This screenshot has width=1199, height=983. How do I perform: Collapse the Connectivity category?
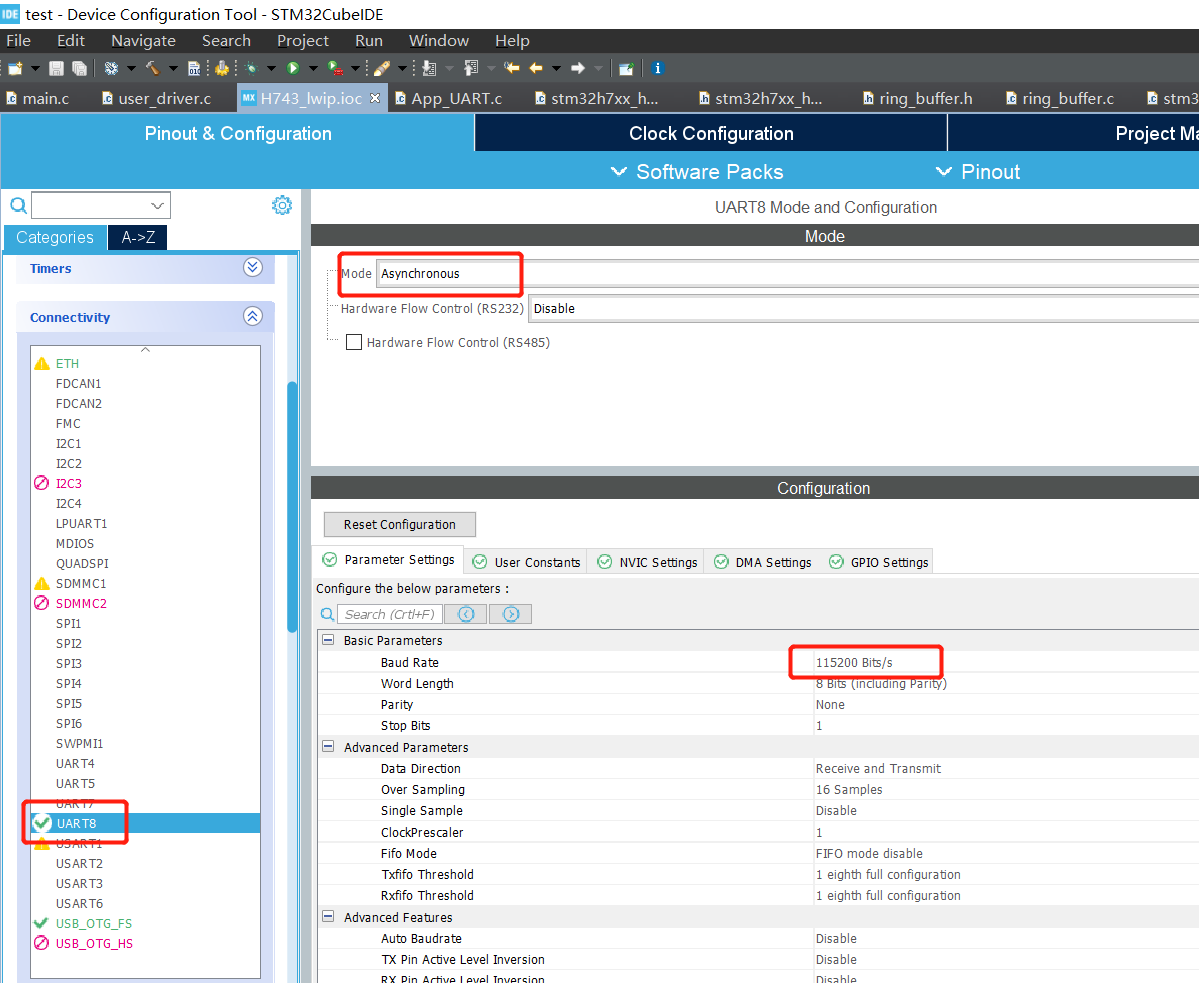[253, 316]
